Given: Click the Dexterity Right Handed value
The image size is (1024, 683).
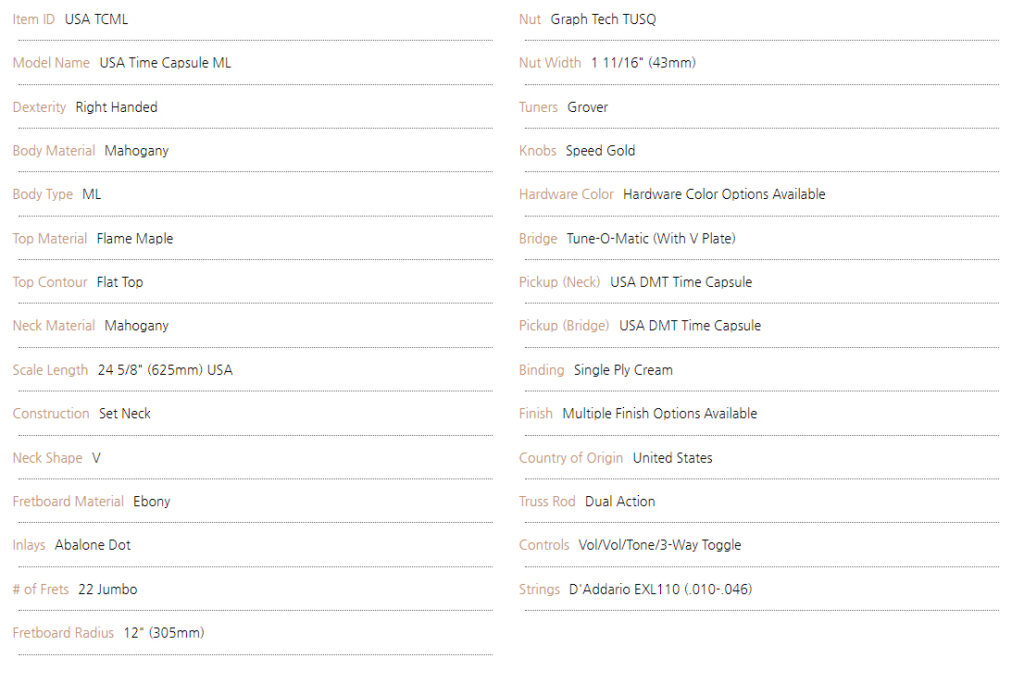Looking at the screenshot, I should (116, 107).
